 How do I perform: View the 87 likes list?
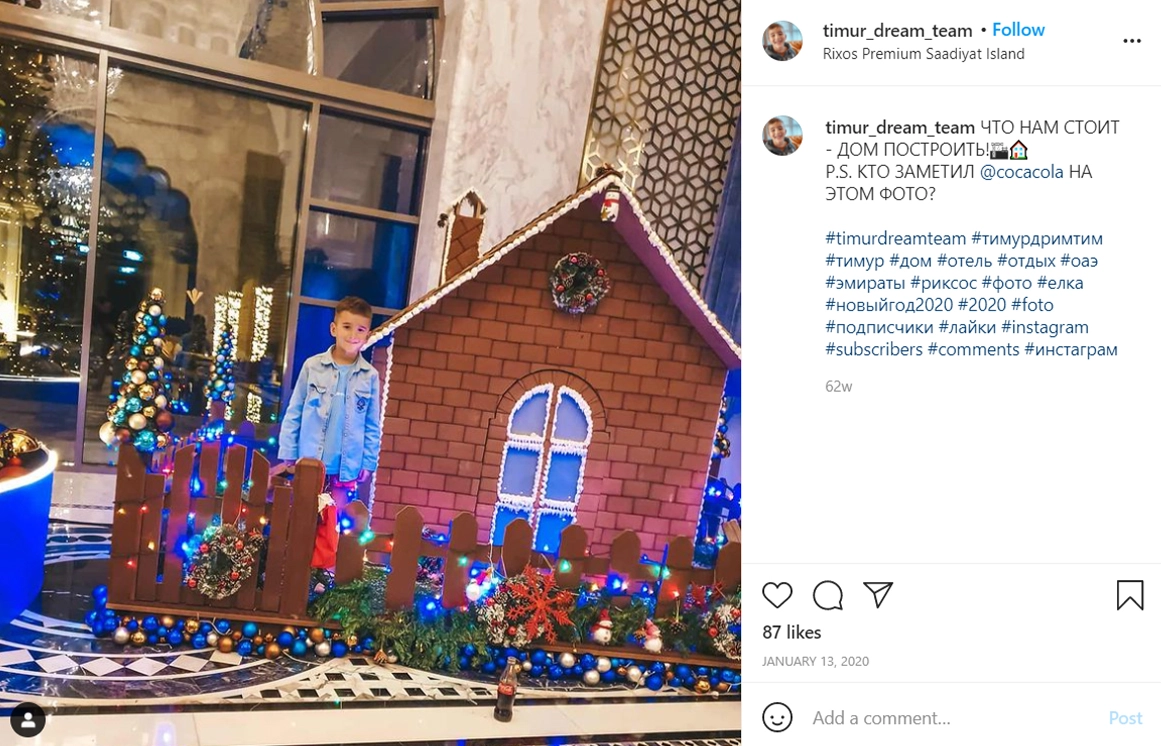pos(791,633)
